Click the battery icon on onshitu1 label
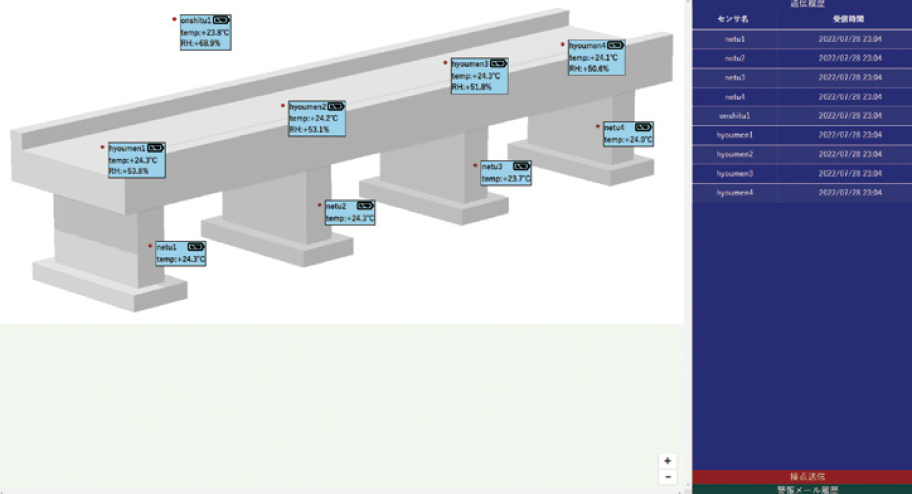 [x=220, y=19]
